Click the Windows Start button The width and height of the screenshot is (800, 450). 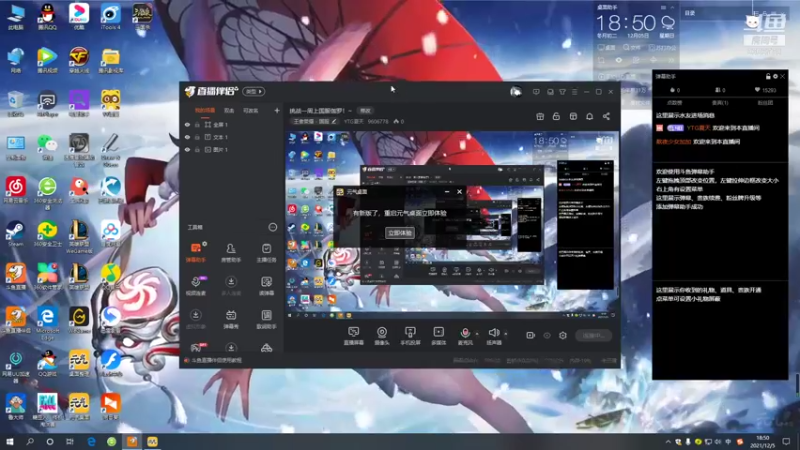(10, 441)
